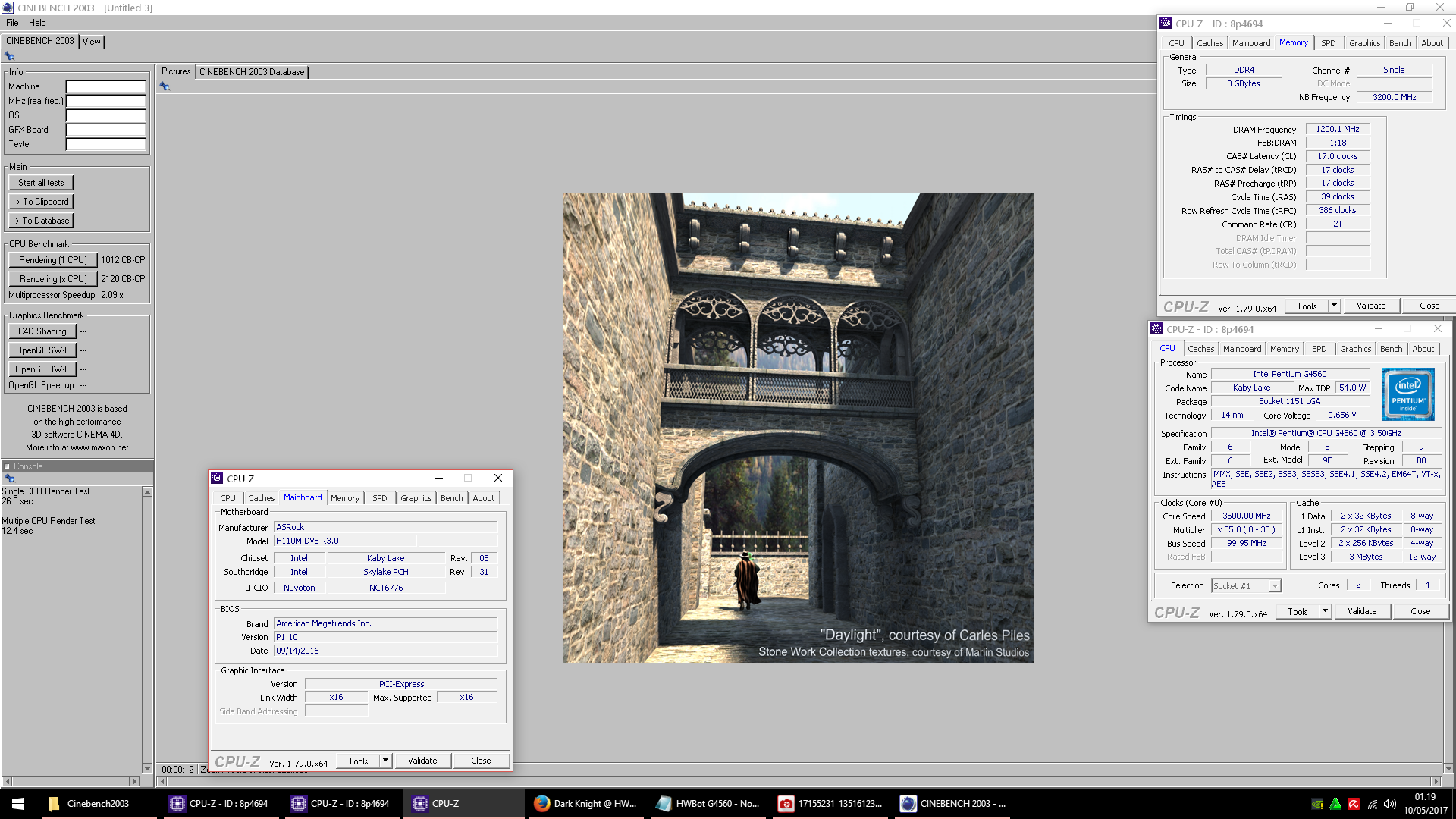This screenshot has height=819, width=1456.
Task: Click the Daylight rendered castle image
Action: [x=798, y=428]
